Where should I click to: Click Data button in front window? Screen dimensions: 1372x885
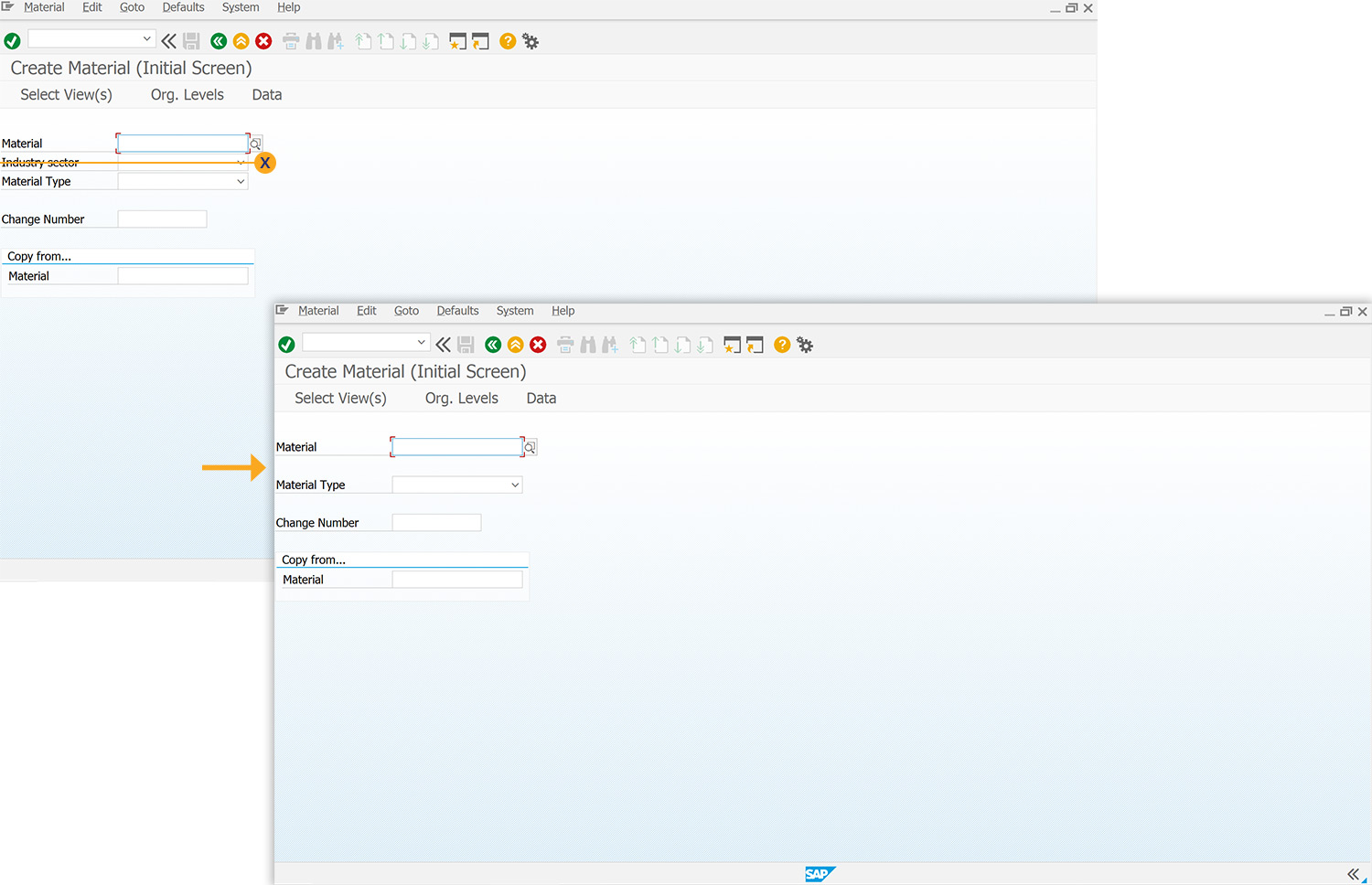point(541,399)
